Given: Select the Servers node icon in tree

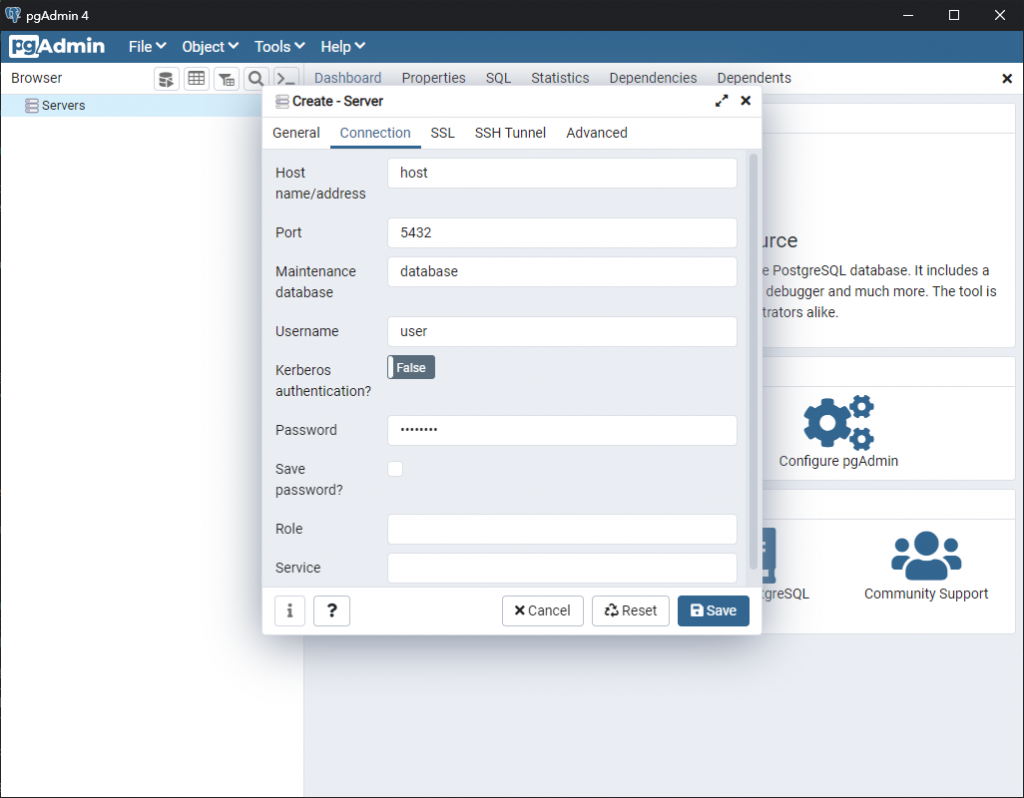Looking at the screenshot, I should point(31,105).
